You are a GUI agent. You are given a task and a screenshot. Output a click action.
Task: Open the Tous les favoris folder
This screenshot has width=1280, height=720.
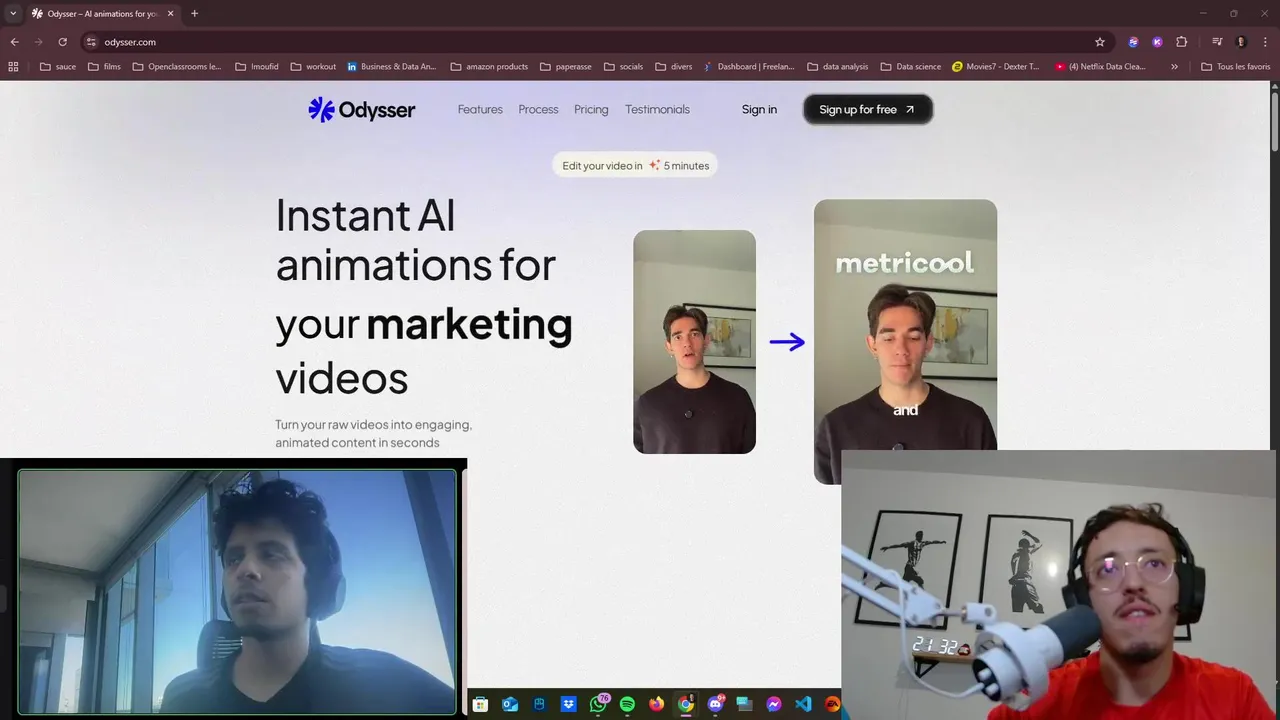[x=1236, y=67]
